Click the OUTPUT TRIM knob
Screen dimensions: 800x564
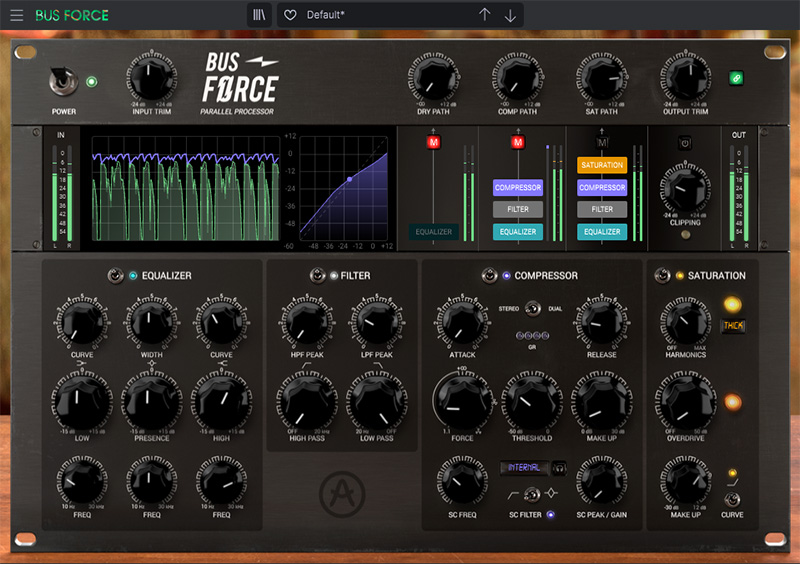[x=686, y=77]
